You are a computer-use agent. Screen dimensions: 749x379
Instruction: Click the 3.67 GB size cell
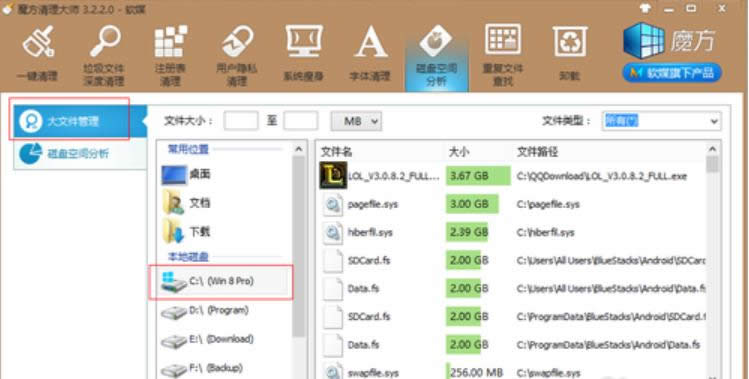(x=478, y=176)
